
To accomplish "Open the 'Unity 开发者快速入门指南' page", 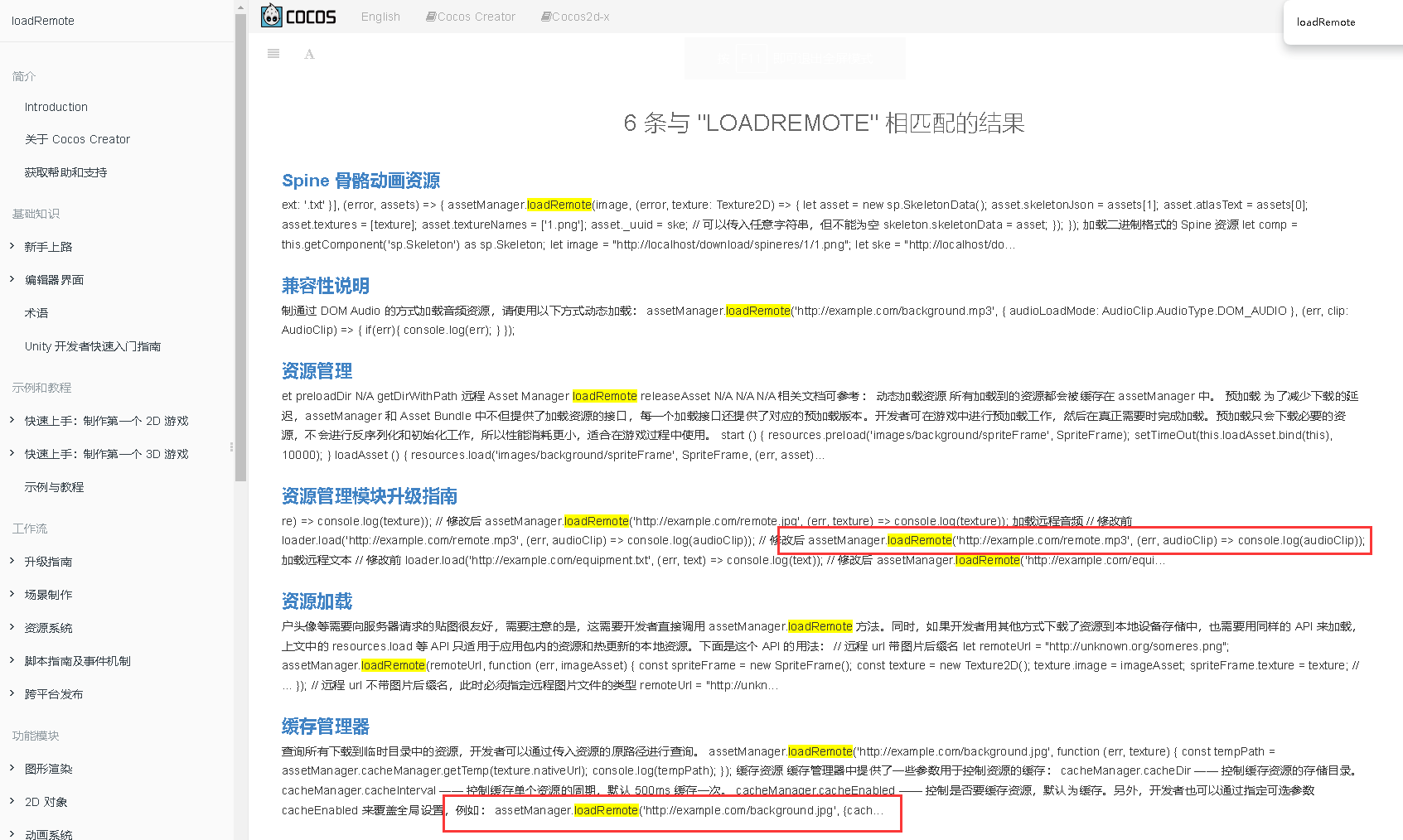I will pos(92,345).
